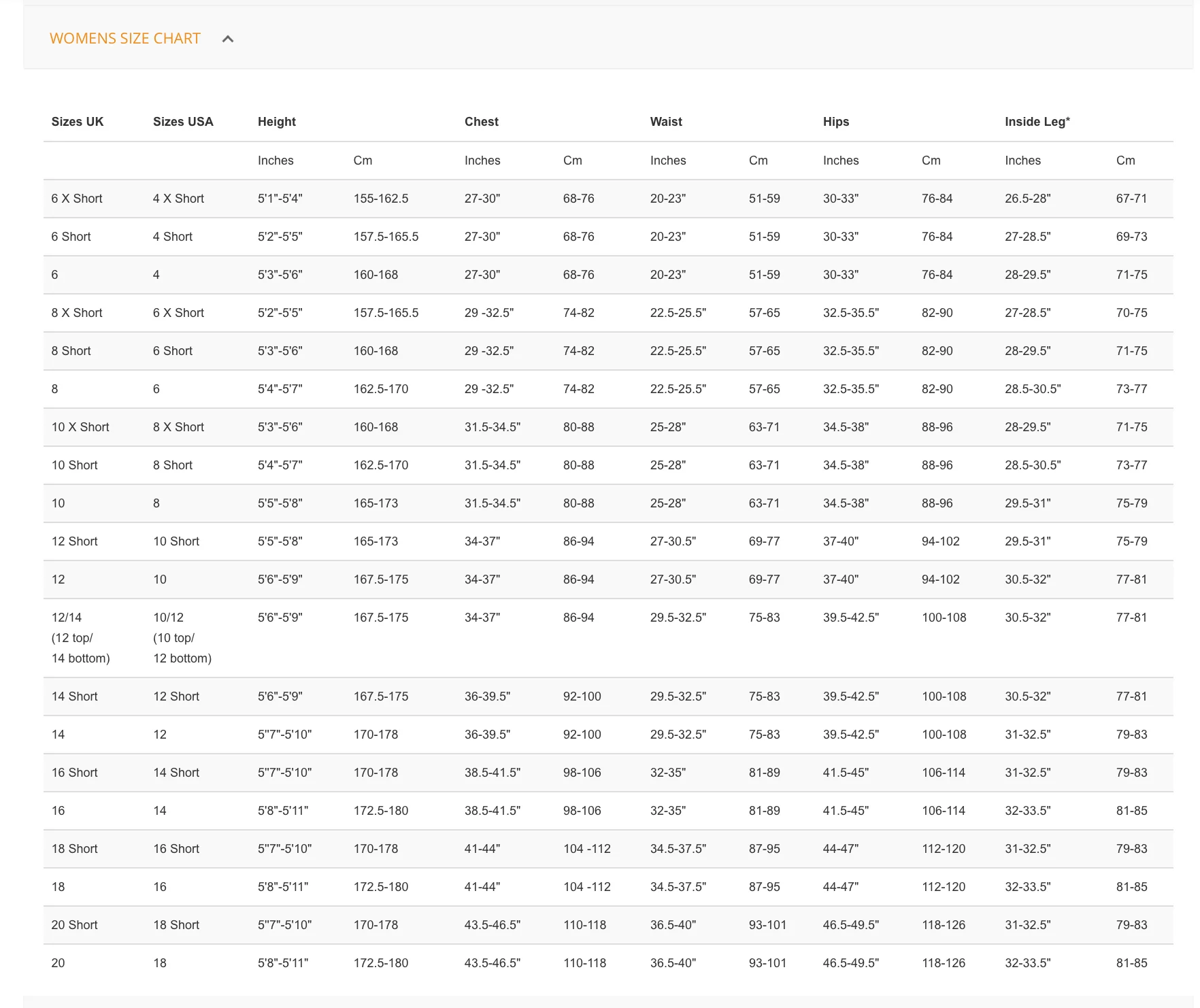Click the 6 Short UK size cell
This screenshot has width=1200, height=1008.
71,237
